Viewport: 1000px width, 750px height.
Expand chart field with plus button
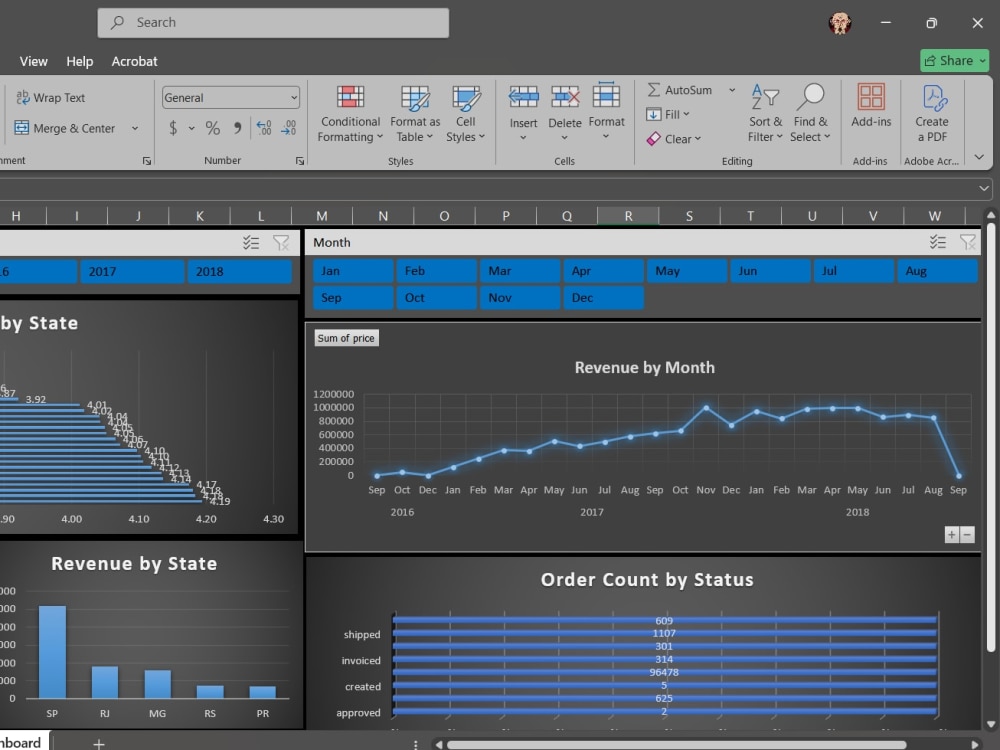pos(952,534)
